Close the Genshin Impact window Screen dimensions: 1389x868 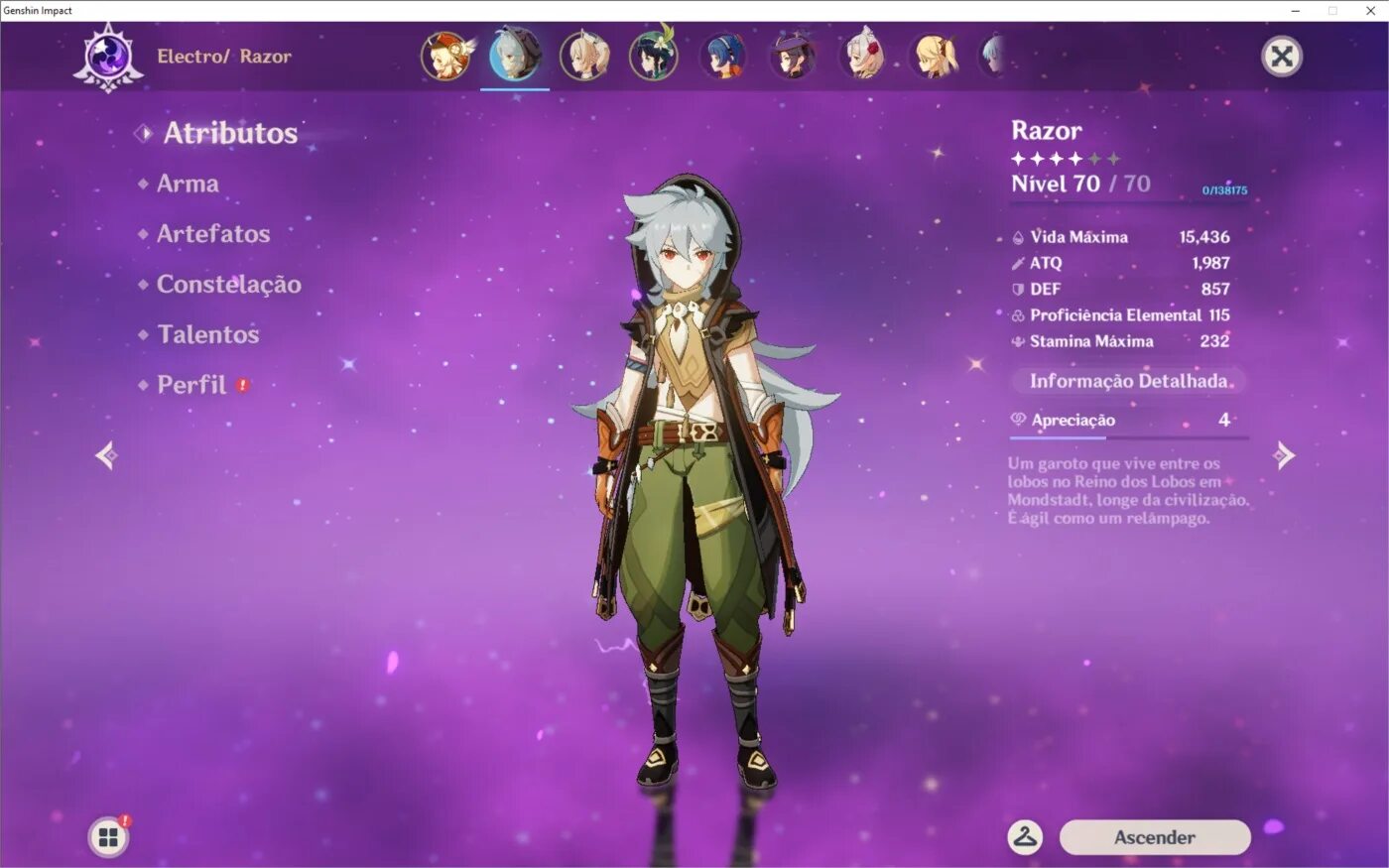(x=1370, y=10)
